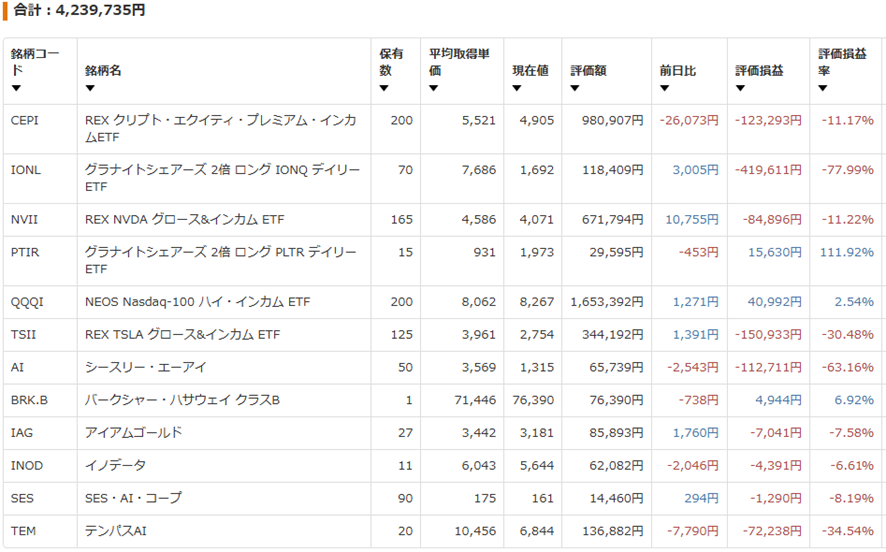The width and height of the screenshot is (886, 552).
Task: Sort by 銘柄名 column arrow
Action: coord(90,88)
